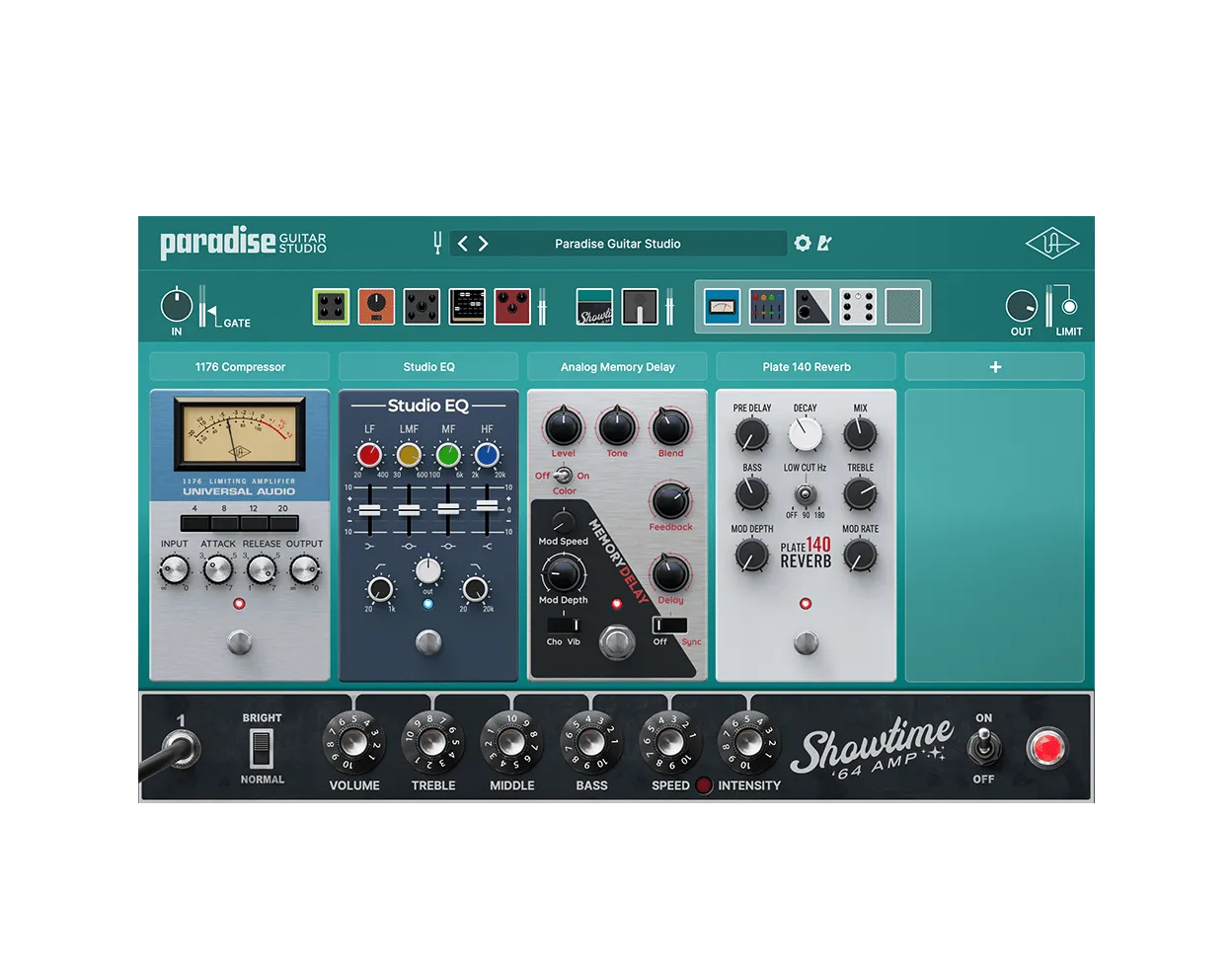Select 1176 ratio button 8
1232x967 pixels.
pyautogui.click(x=225, y=523)
